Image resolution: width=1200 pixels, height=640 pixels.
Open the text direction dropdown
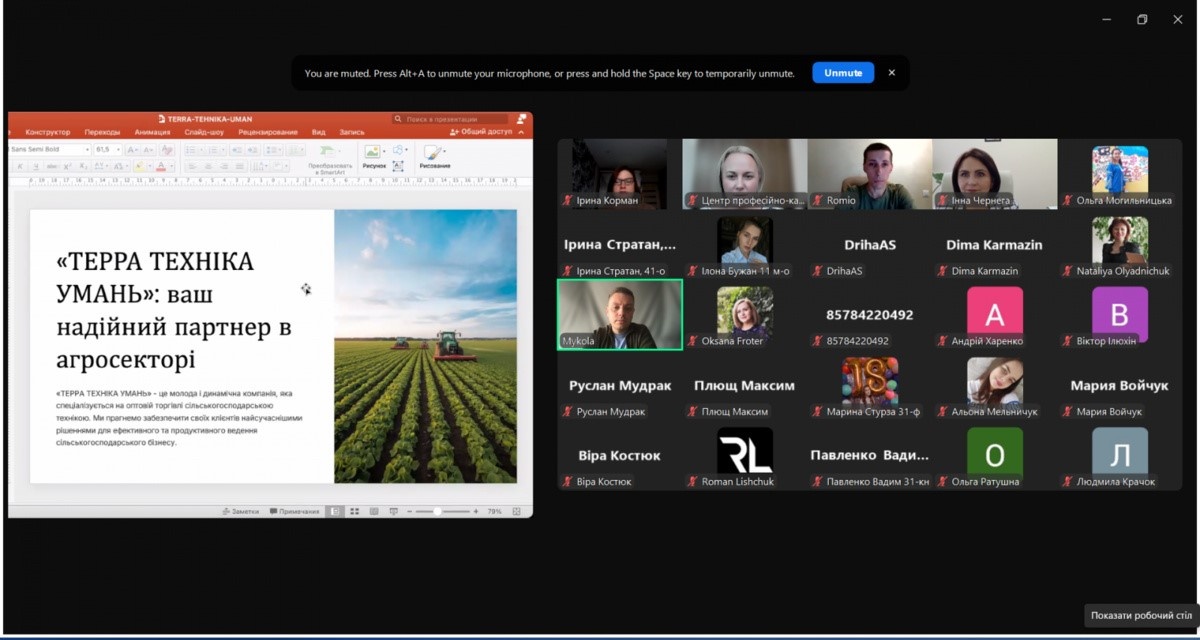click(261, 166)
